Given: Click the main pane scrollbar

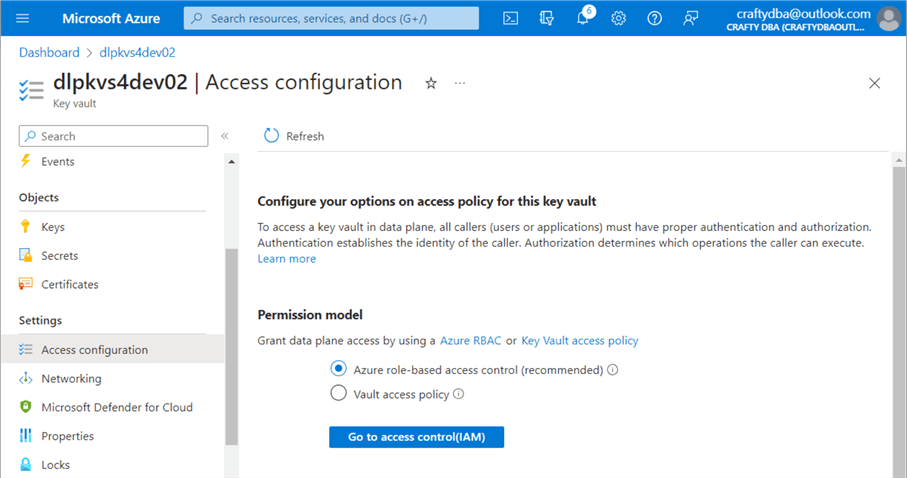Looking at the screenshot, I should click(x=898, y=322).
